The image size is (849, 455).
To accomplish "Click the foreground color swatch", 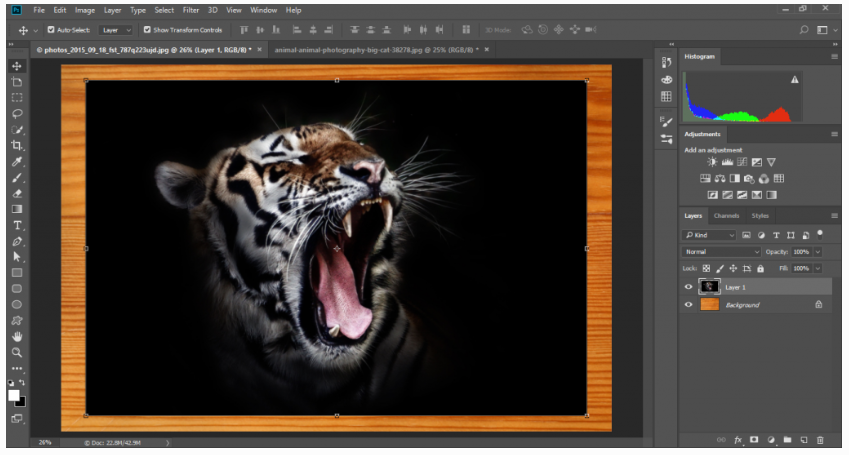I will tap(14, 395).
